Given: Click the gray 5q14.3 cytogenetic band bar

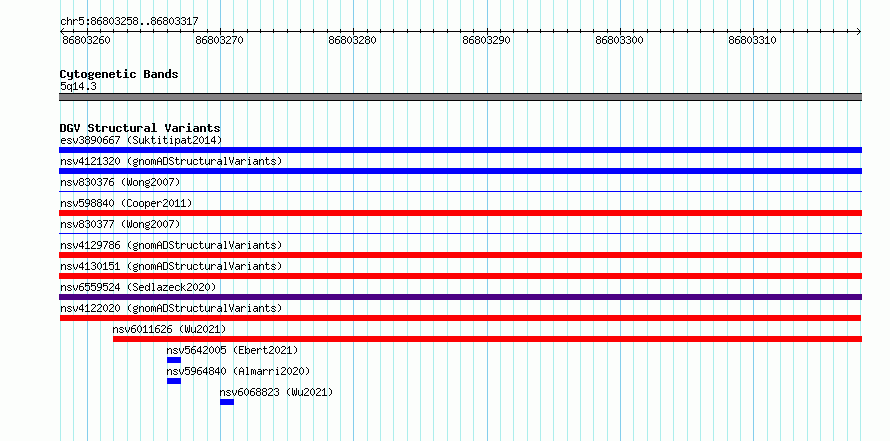Looking at the screenshot, I should point(460,97).
